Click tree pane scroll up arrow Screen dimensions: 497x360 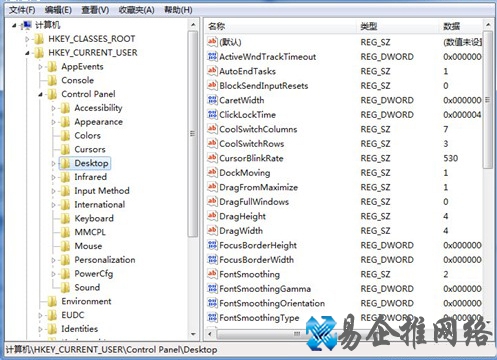click(x=193, y=25)
